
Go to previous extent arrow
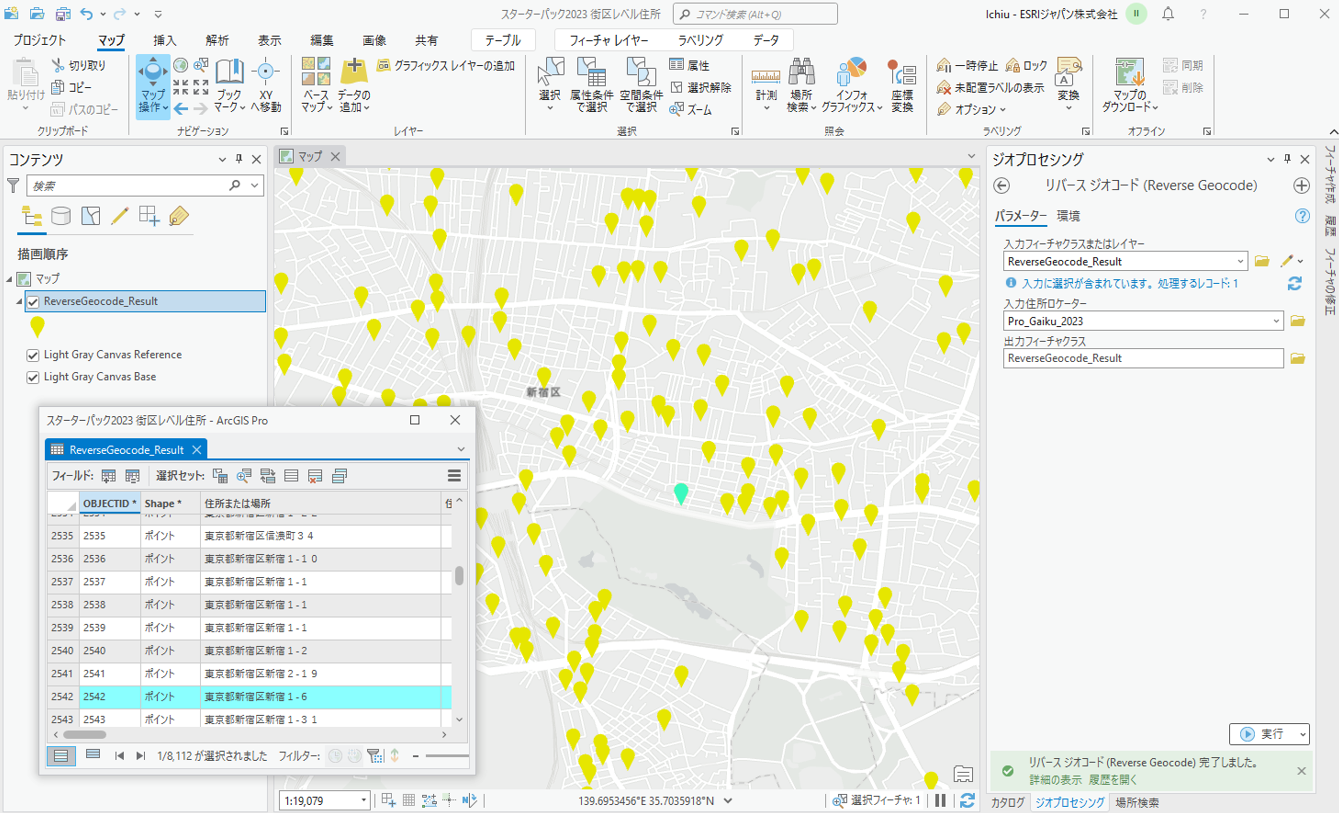(181, 109)
